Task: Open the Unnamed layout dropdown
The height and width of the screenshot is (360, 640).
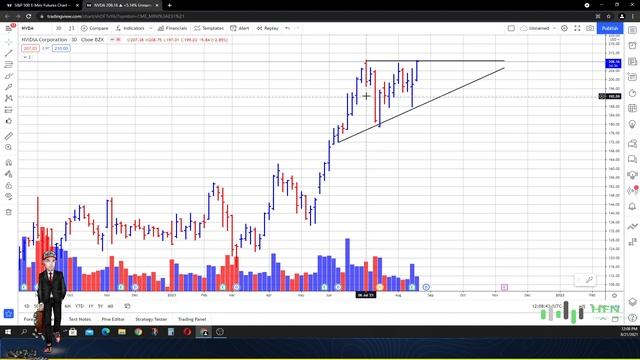Action: point(538,28)
